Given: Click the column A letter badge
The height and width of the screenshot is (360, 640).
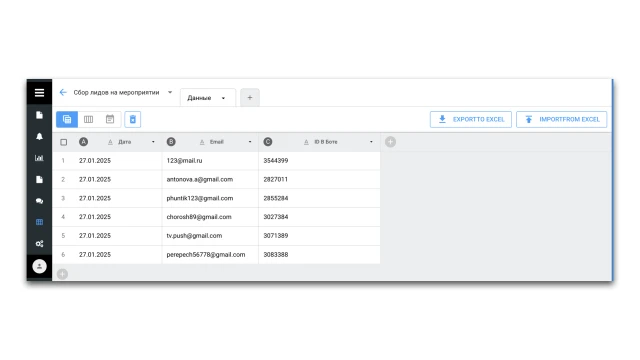Looking at the screenshot, I should pyautogui.click(x=83, y=142).
